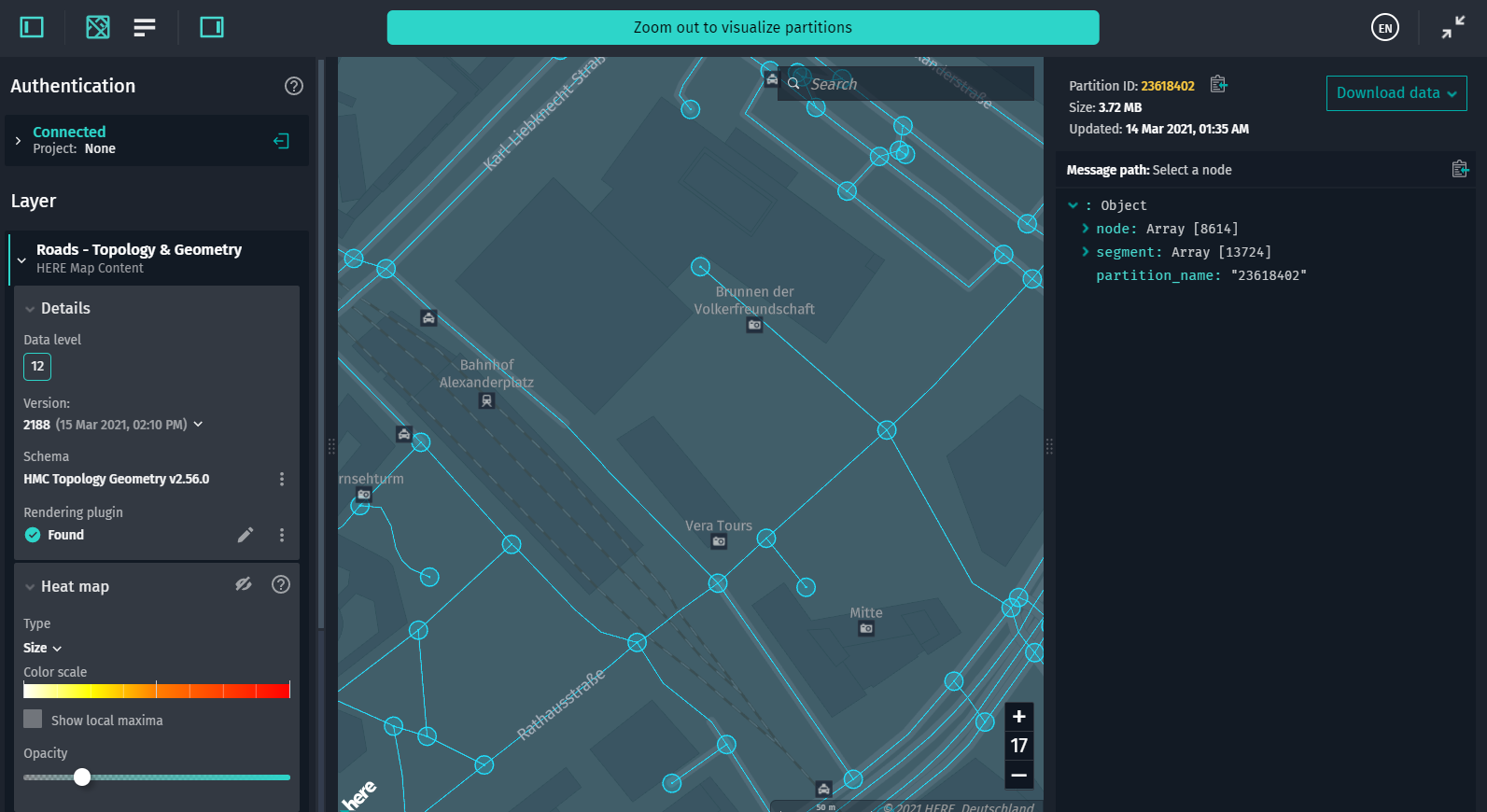Switch language via EN icon

(1385, 28)
